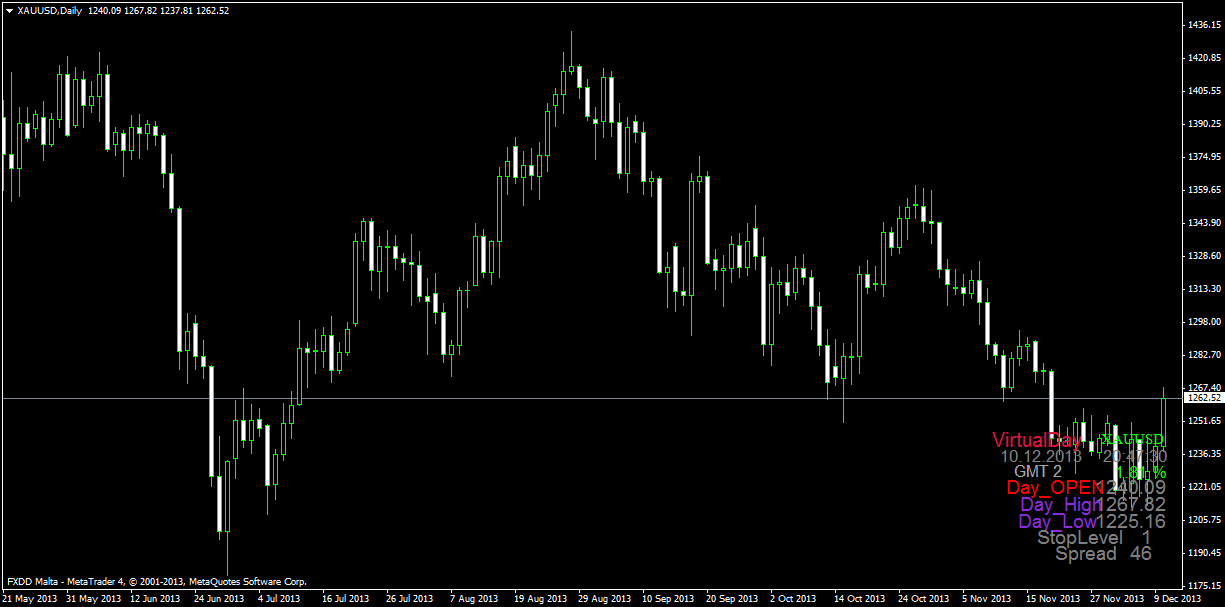This screenshot has width=1225, height=607.
Task: Select the Day_Low indicator label
Action: click(x=1057, y=522)
